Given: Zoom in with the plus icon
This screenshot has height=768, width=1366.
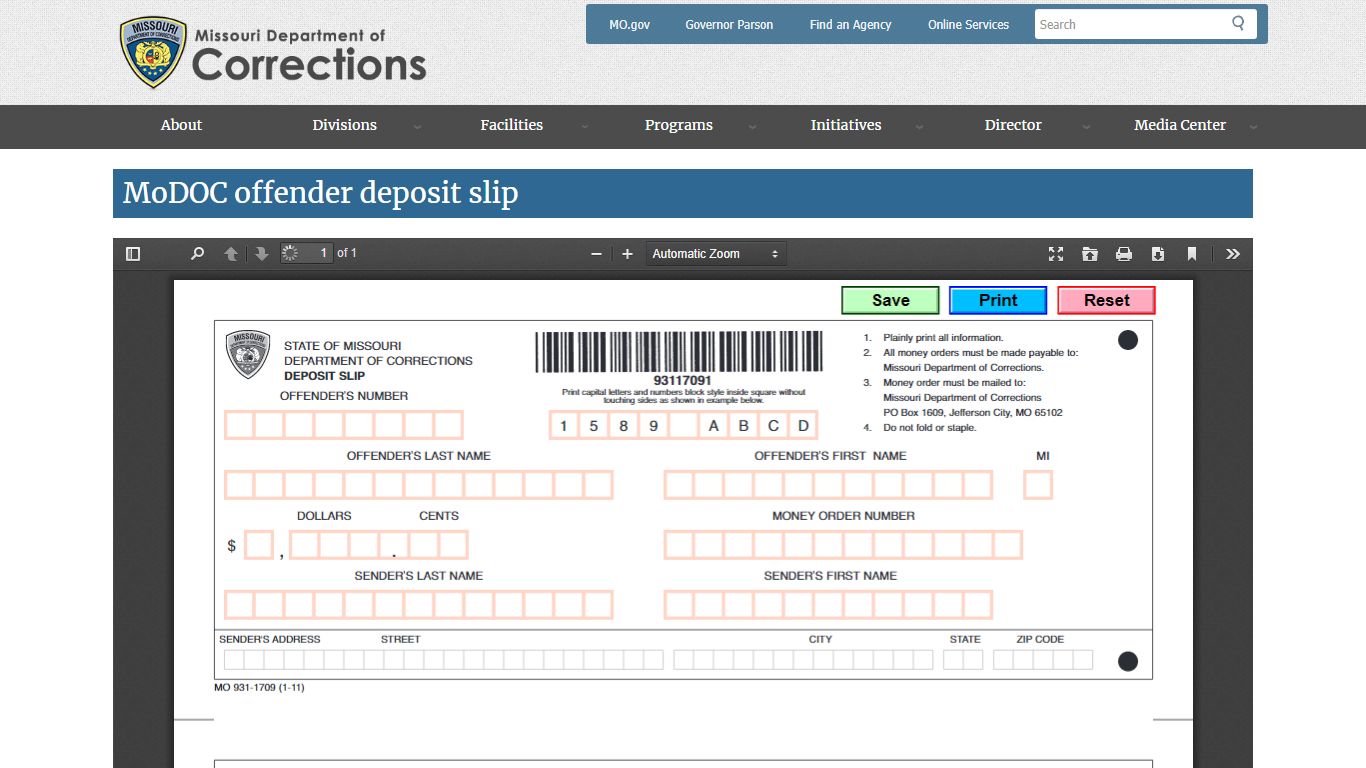Looking at the screenshot, I should [627, 254].
